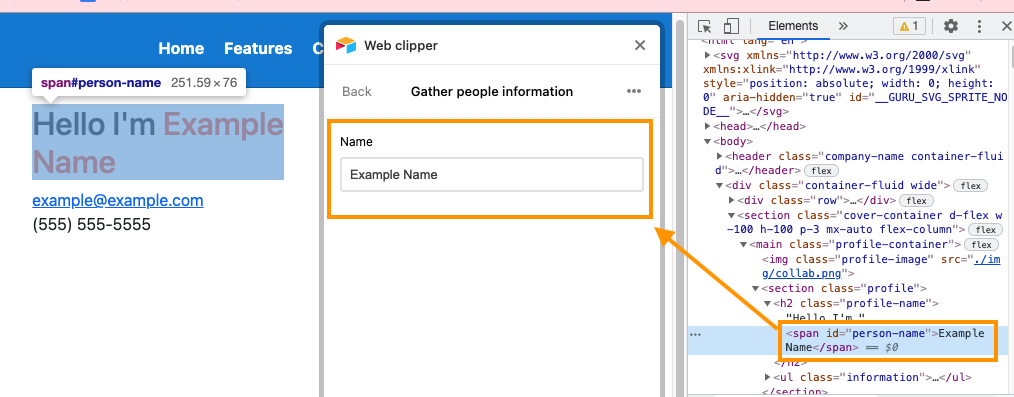Open DevTools settings gear
Screen dimensions: 1014x397
click(x=951, y=27)
